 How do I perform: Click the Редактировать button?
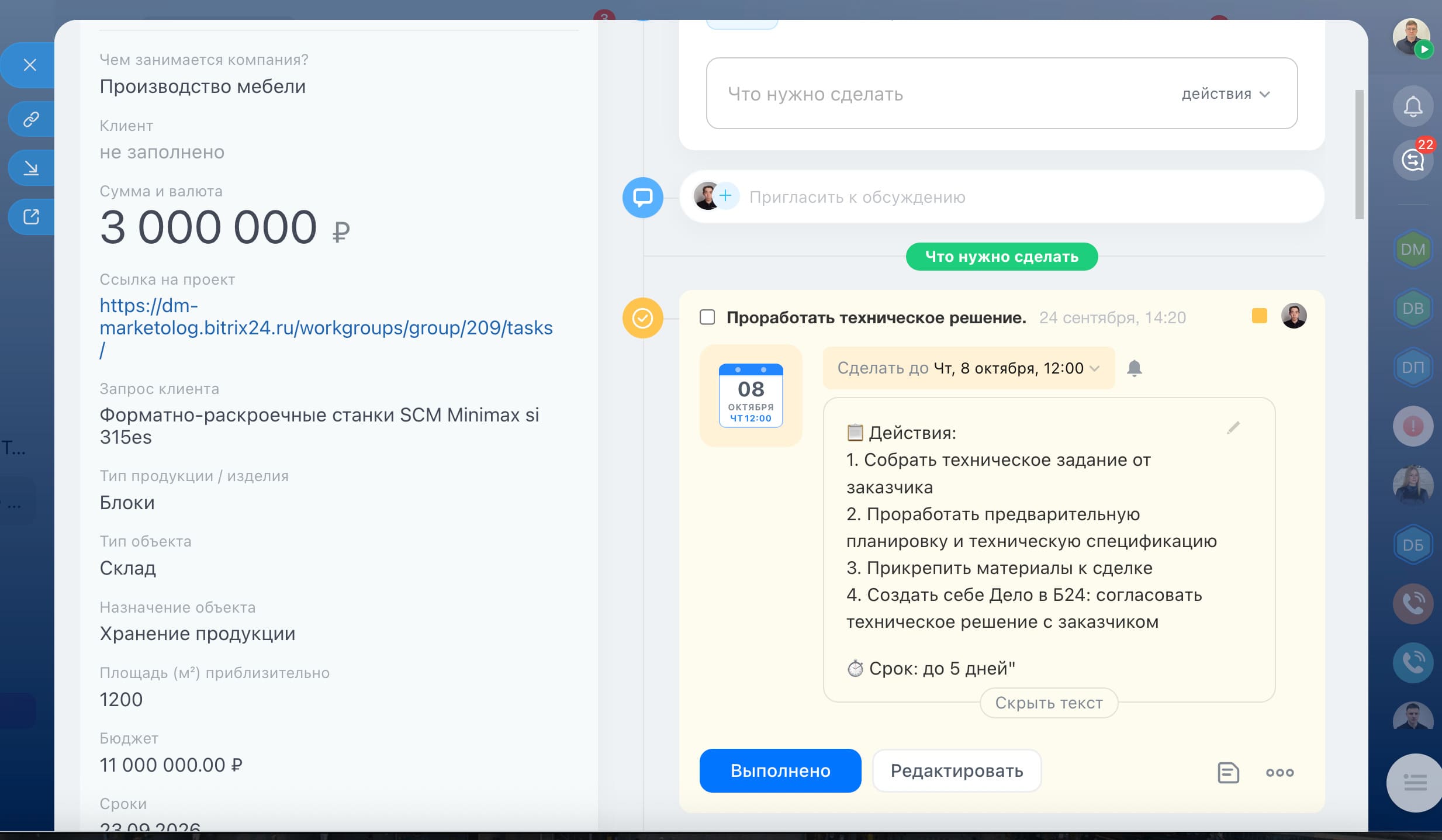pyautogui.click(x=956, y=771)
